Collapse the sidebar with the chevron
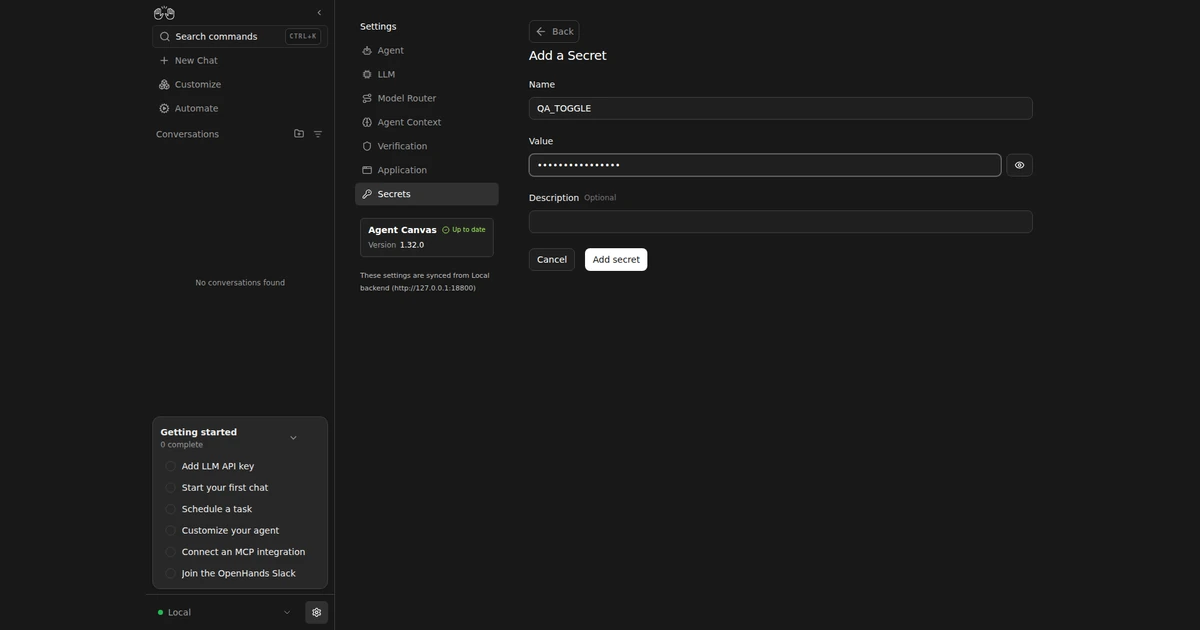The image size is (1200, 630). 319,13
